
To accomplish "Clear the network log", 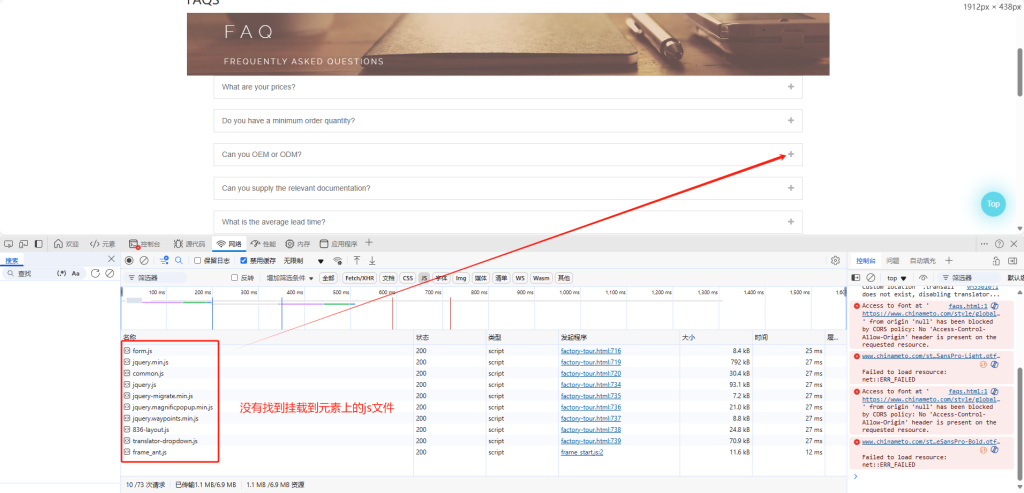I will point(144,261).
